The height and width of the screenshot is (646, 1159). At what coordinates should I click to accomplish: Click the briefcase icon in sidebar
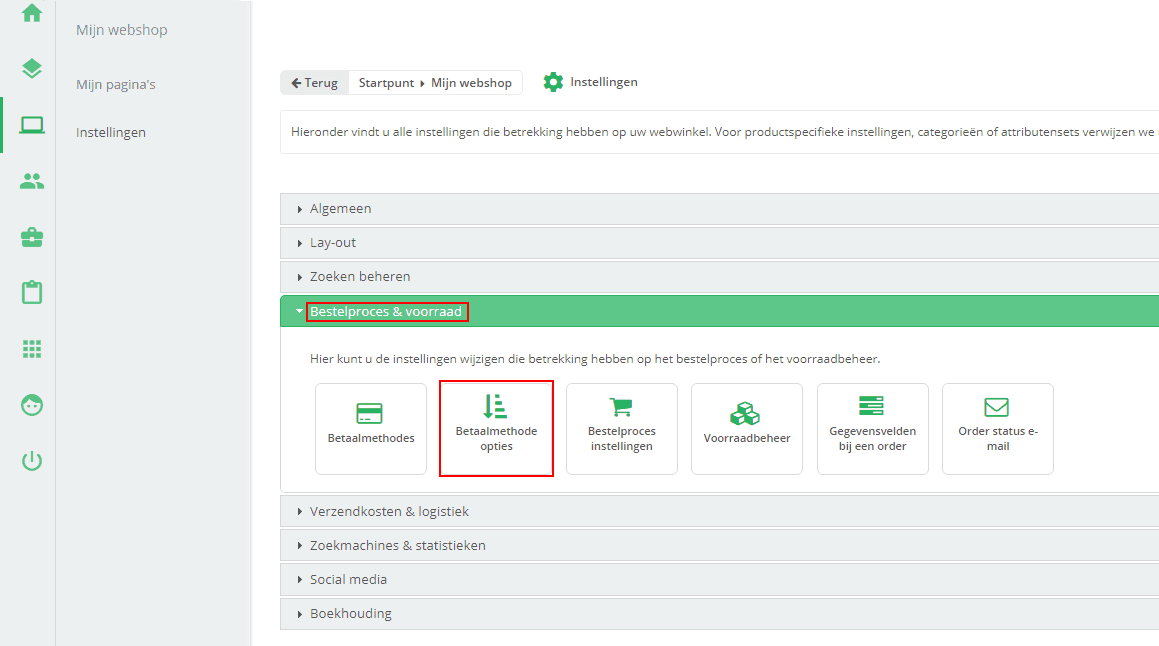[x=32, y=237]
